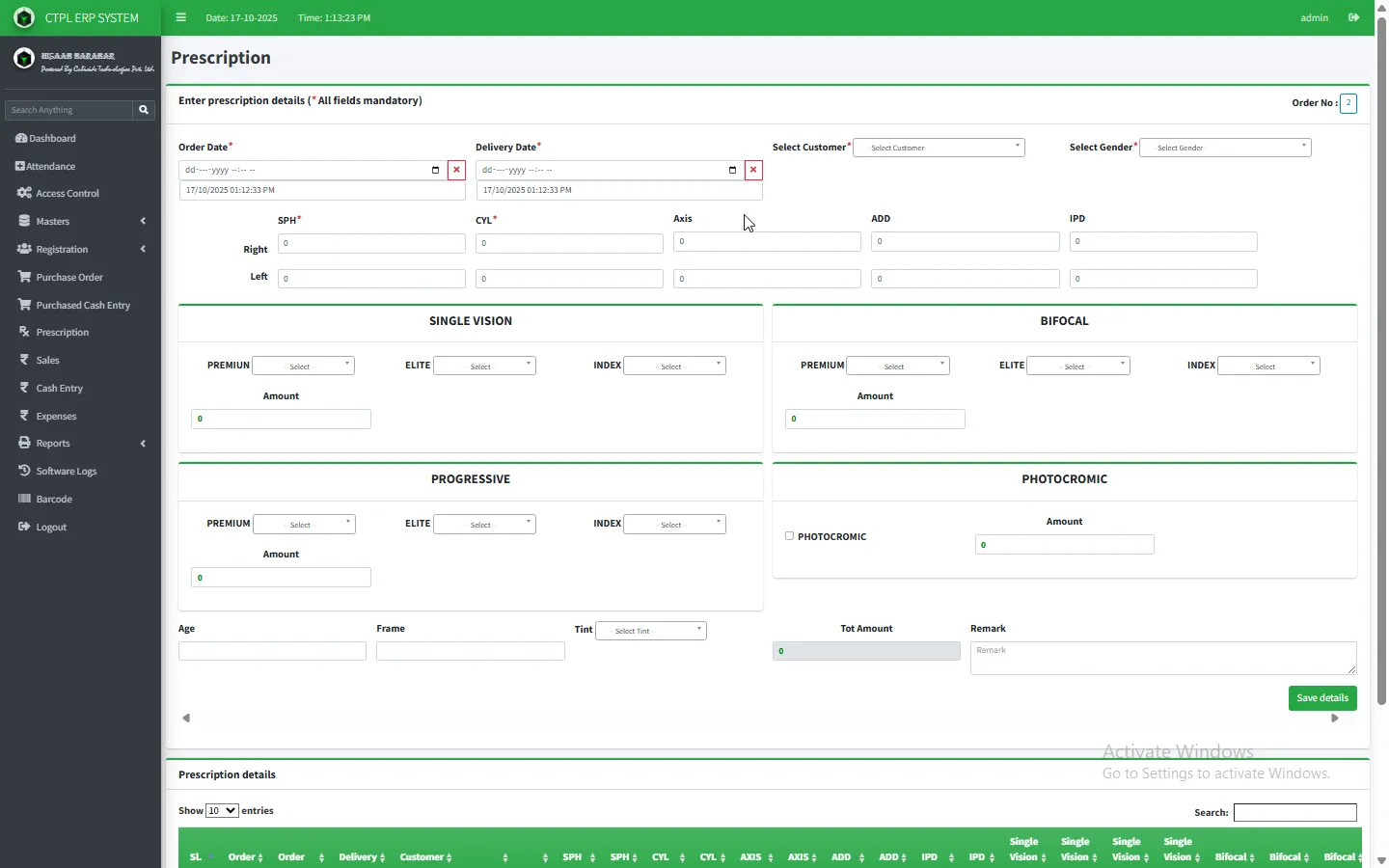Enable the PHOTOCROMIC checkbox
This screenshot has height=868, width=1389.
[x=790, y=536]
